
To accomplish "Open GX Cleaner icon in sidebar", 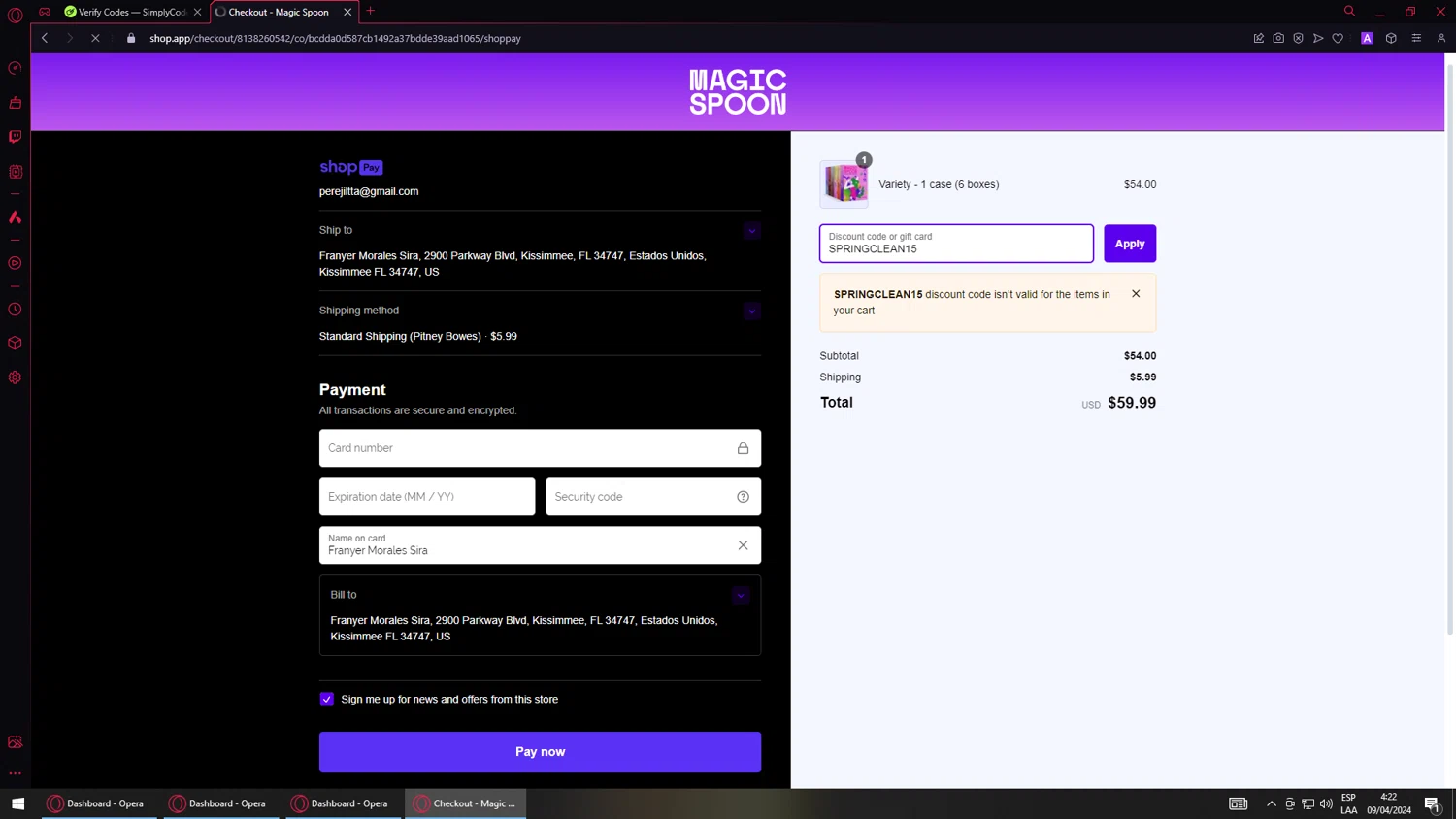I will pos(15,102).
